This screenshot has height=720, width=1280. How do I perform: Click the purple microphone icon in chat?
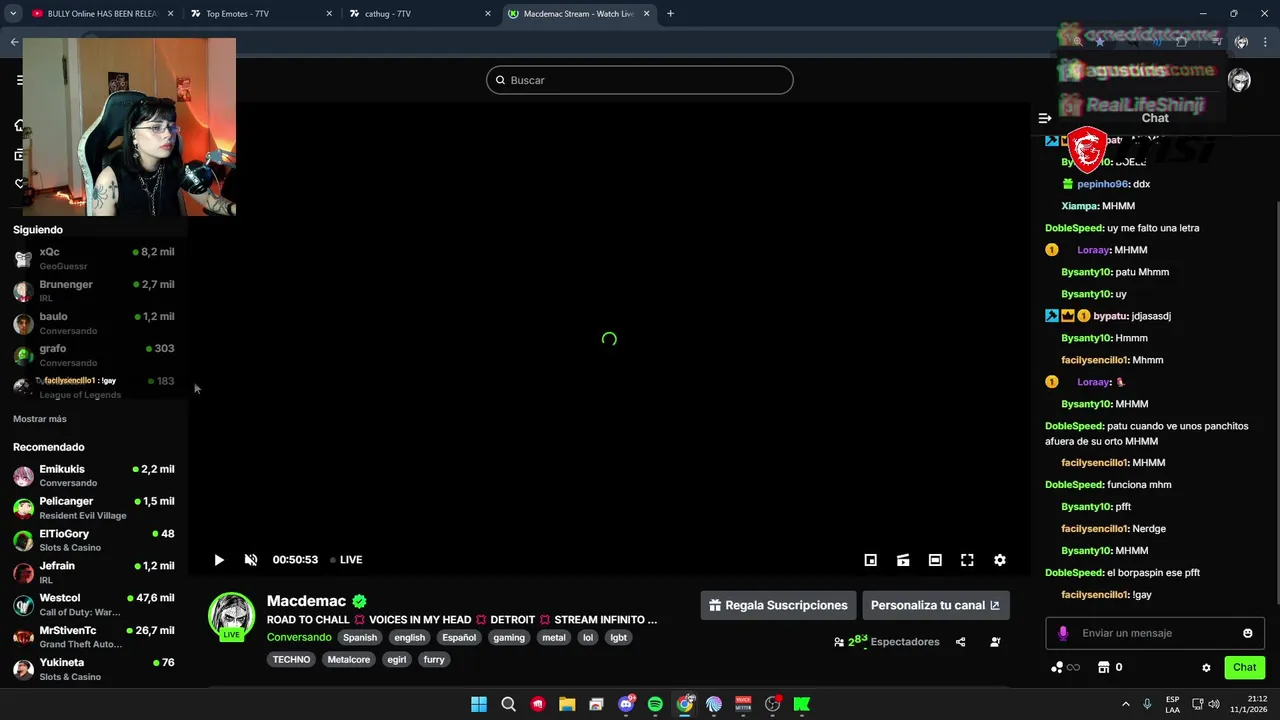pyautogui.click(x=1063, y=633)
